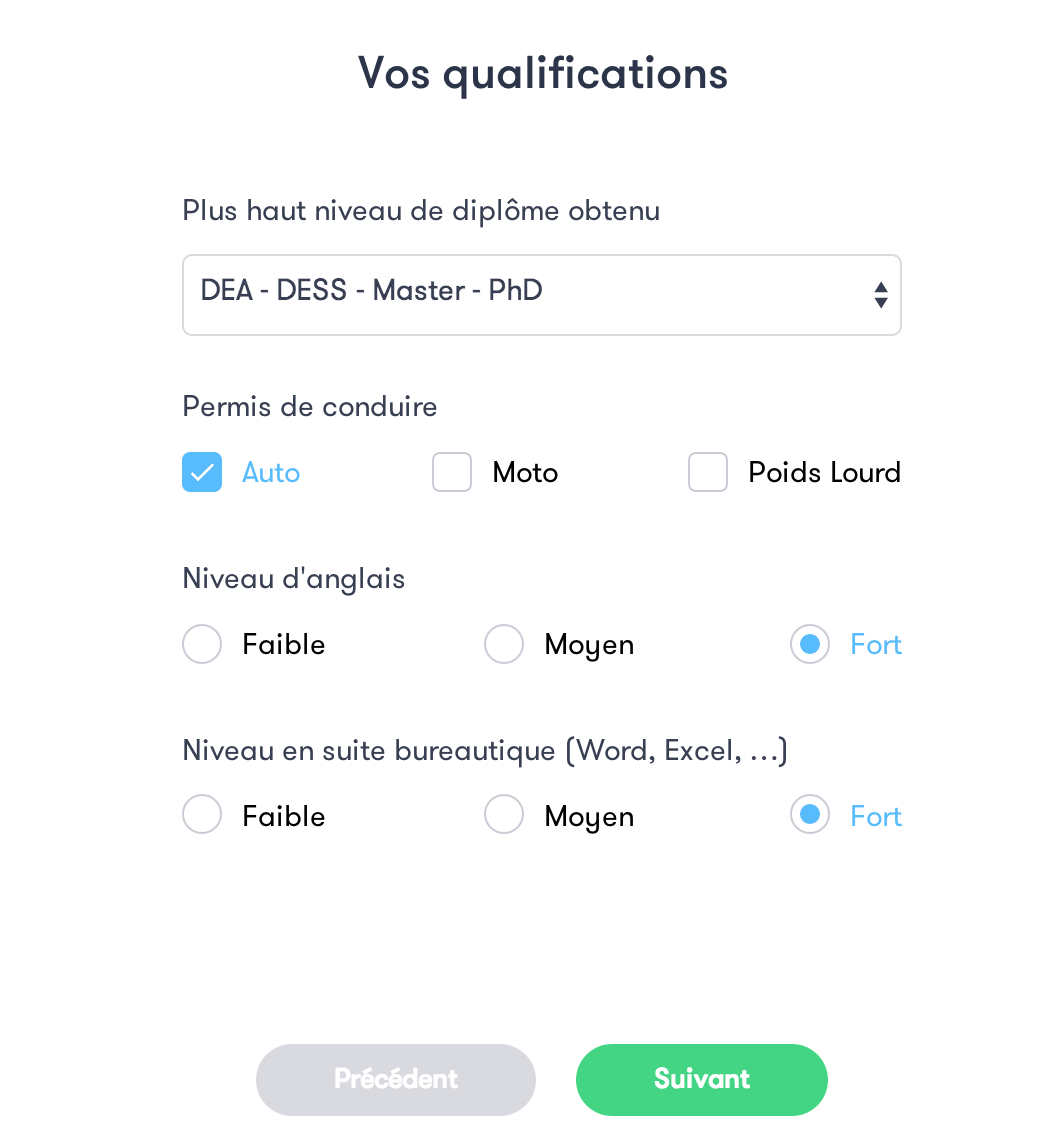The image size is (1060, 1142).
Task: Click 'Moyen' text under Niveau d'anglais
Action: pyautogui.click(x=589, y=645)
